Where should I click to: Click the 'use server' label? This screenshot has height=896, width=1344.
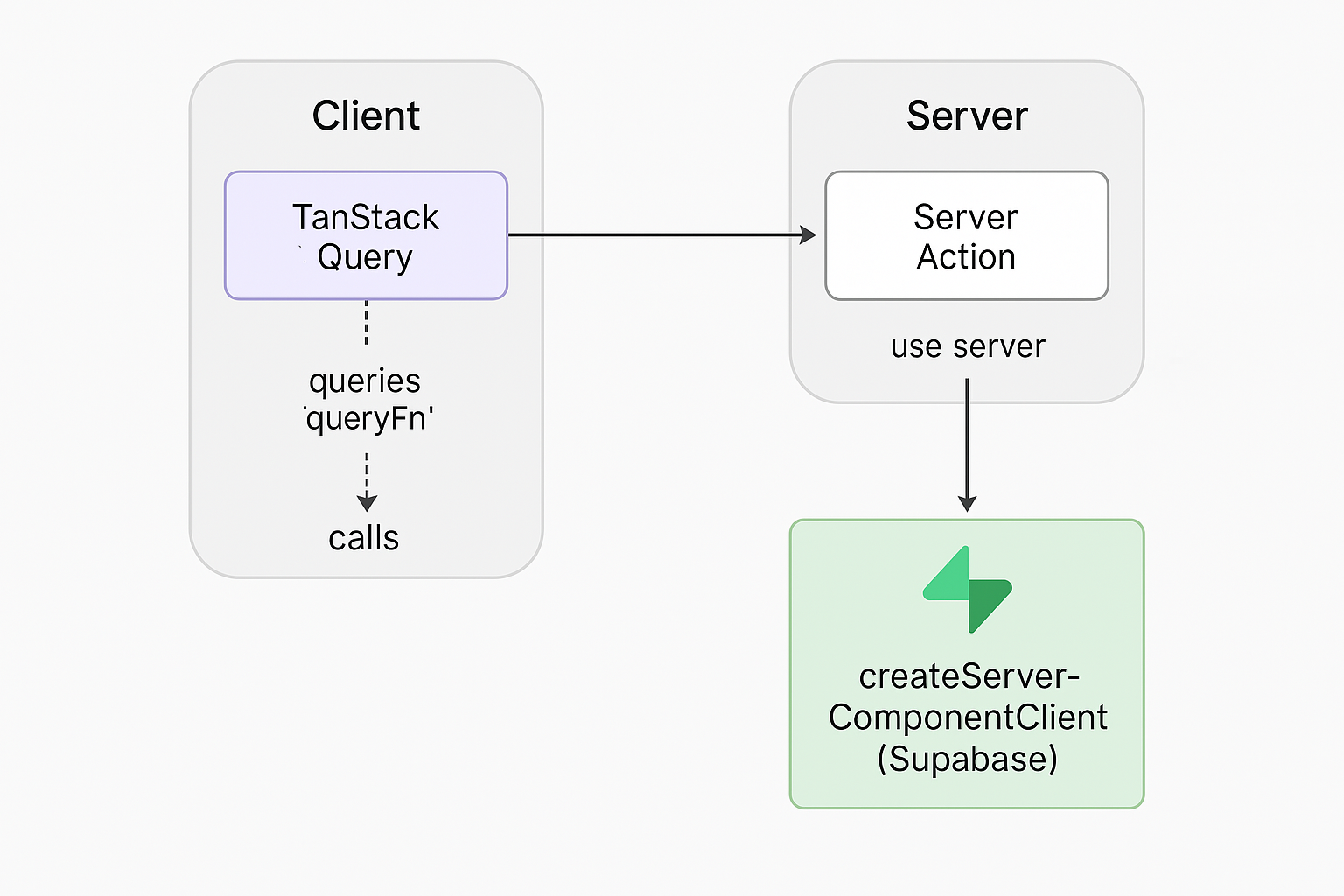pyautogui.click(x=968, y=346)
